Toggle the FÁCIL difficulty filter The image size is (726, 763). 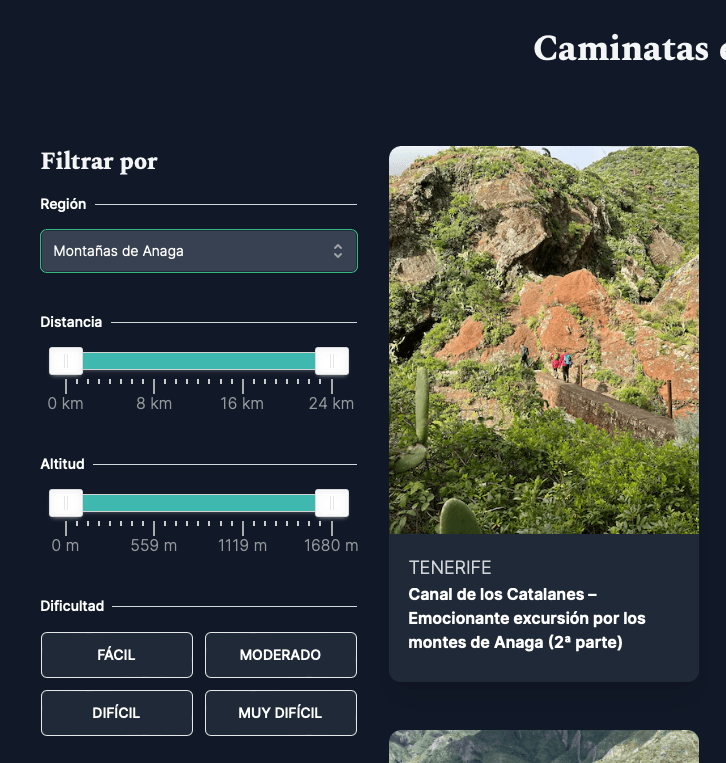pyautogui.click(x=116, y=655)
